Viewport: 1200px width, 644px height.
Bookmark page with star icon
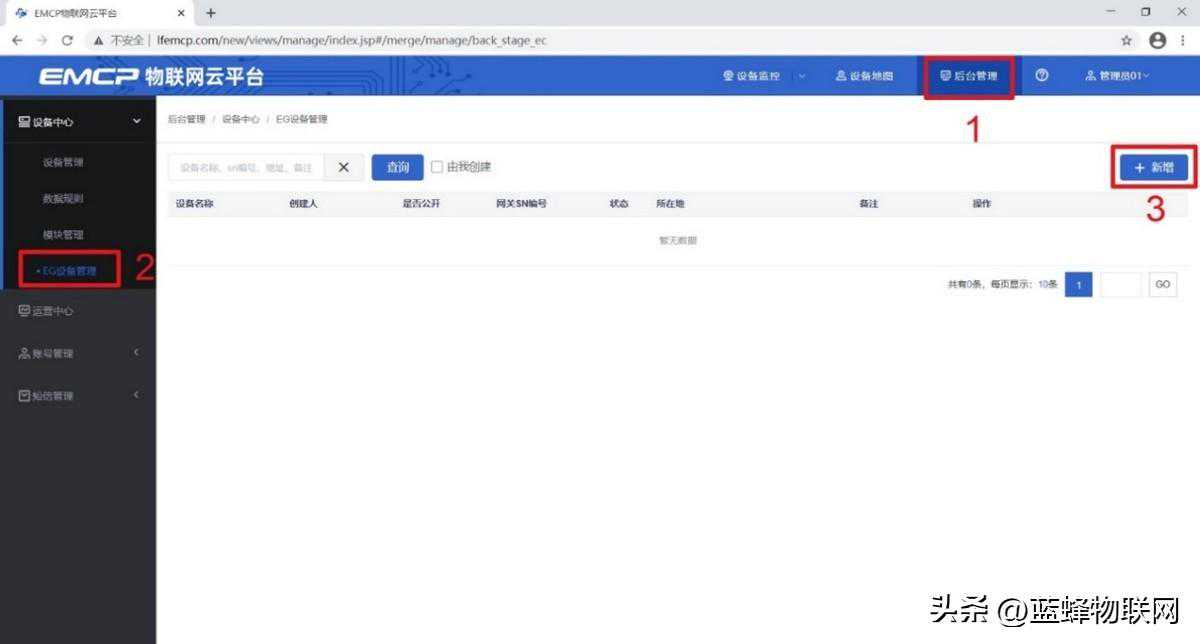tap(1127, 40)
